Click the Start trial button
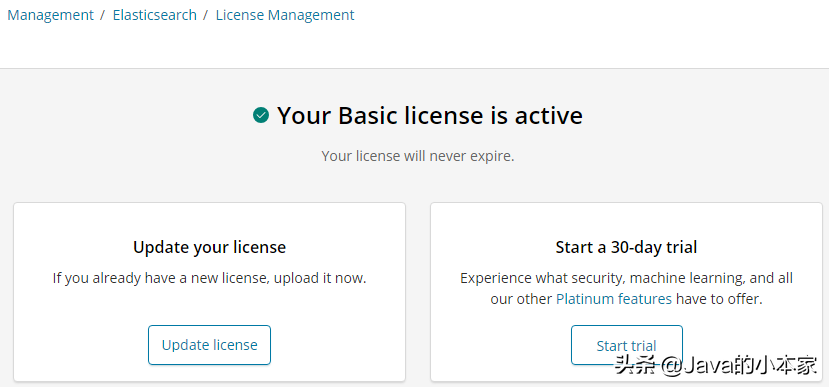 pyautogui.click(x=627, y=345)
